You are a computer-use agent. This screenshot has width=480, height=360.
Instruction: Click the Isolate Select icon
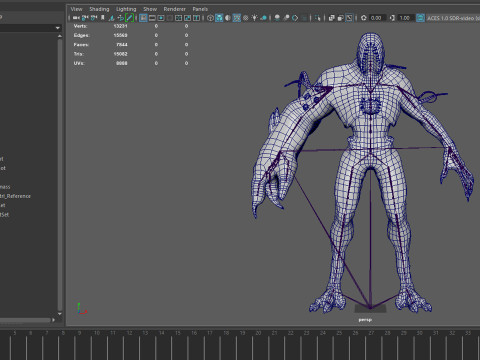click(317, 18)
